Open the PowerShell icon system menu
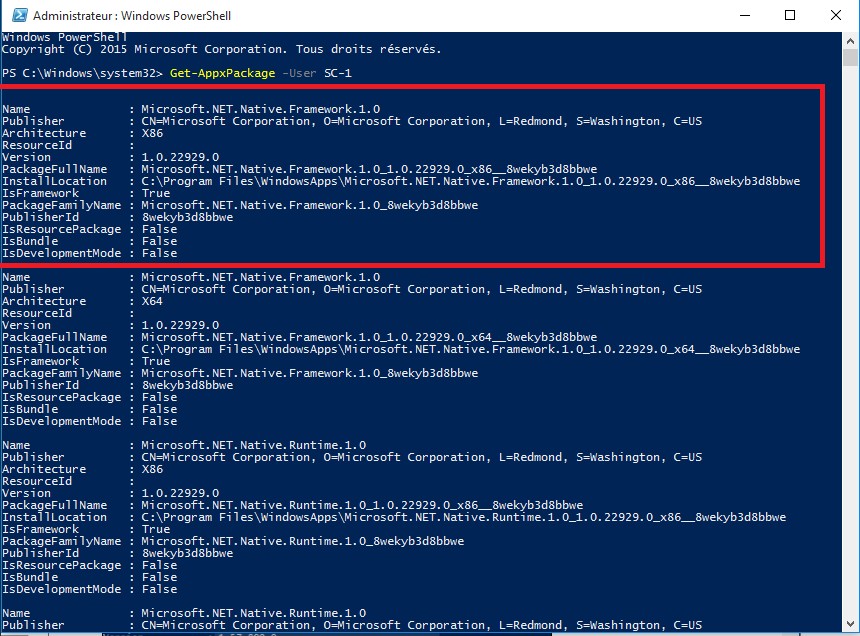Viewport: 860px width, 636px height. point(16,16)
